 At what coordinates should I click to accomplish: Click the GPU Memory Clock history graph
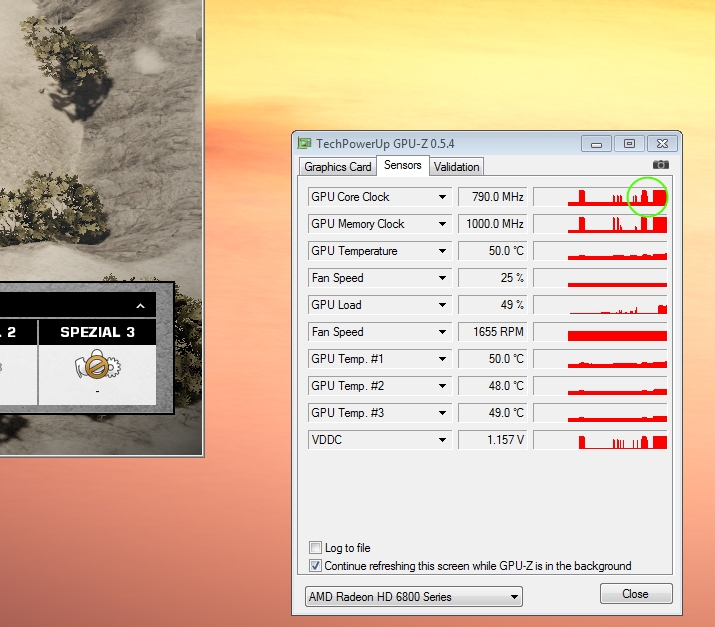point(600,224)
